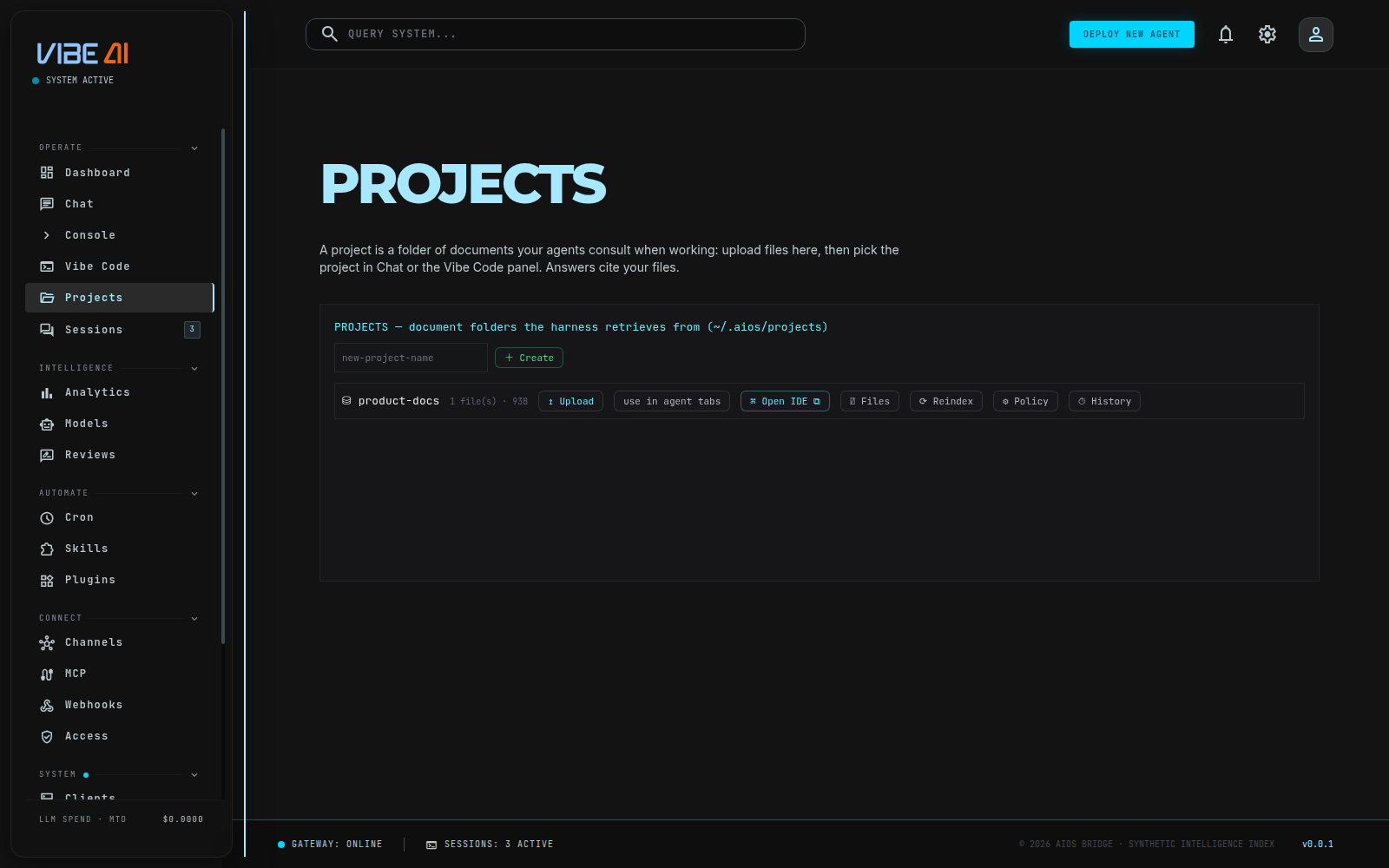The height and width of the screenshot is (868, 1389).
Task: Upload files to product-docs
Action: [570, 401]
